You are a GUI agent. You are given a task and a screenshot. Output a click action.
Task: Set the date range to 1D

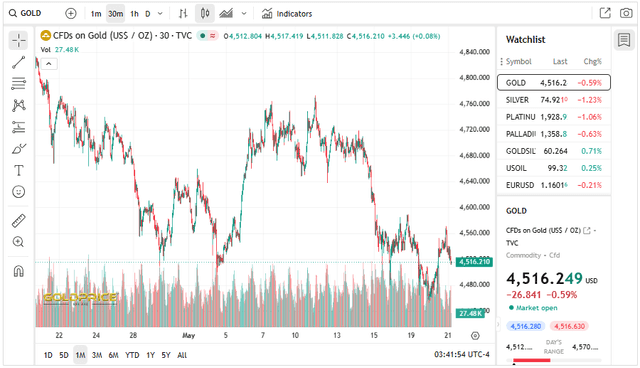[x=48, y=355]
